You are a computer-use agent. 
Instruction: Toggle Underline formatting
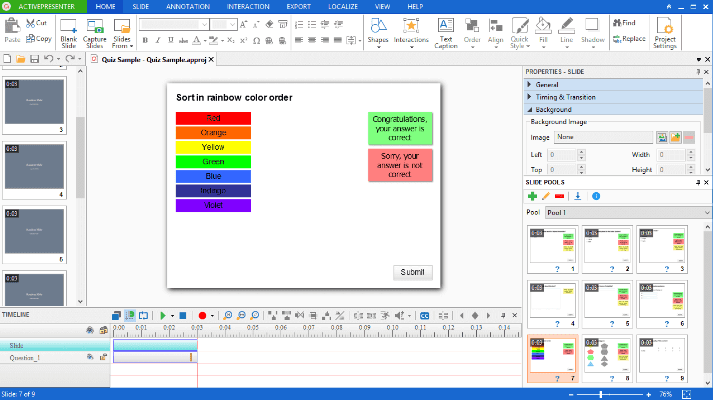click(171, 40)
